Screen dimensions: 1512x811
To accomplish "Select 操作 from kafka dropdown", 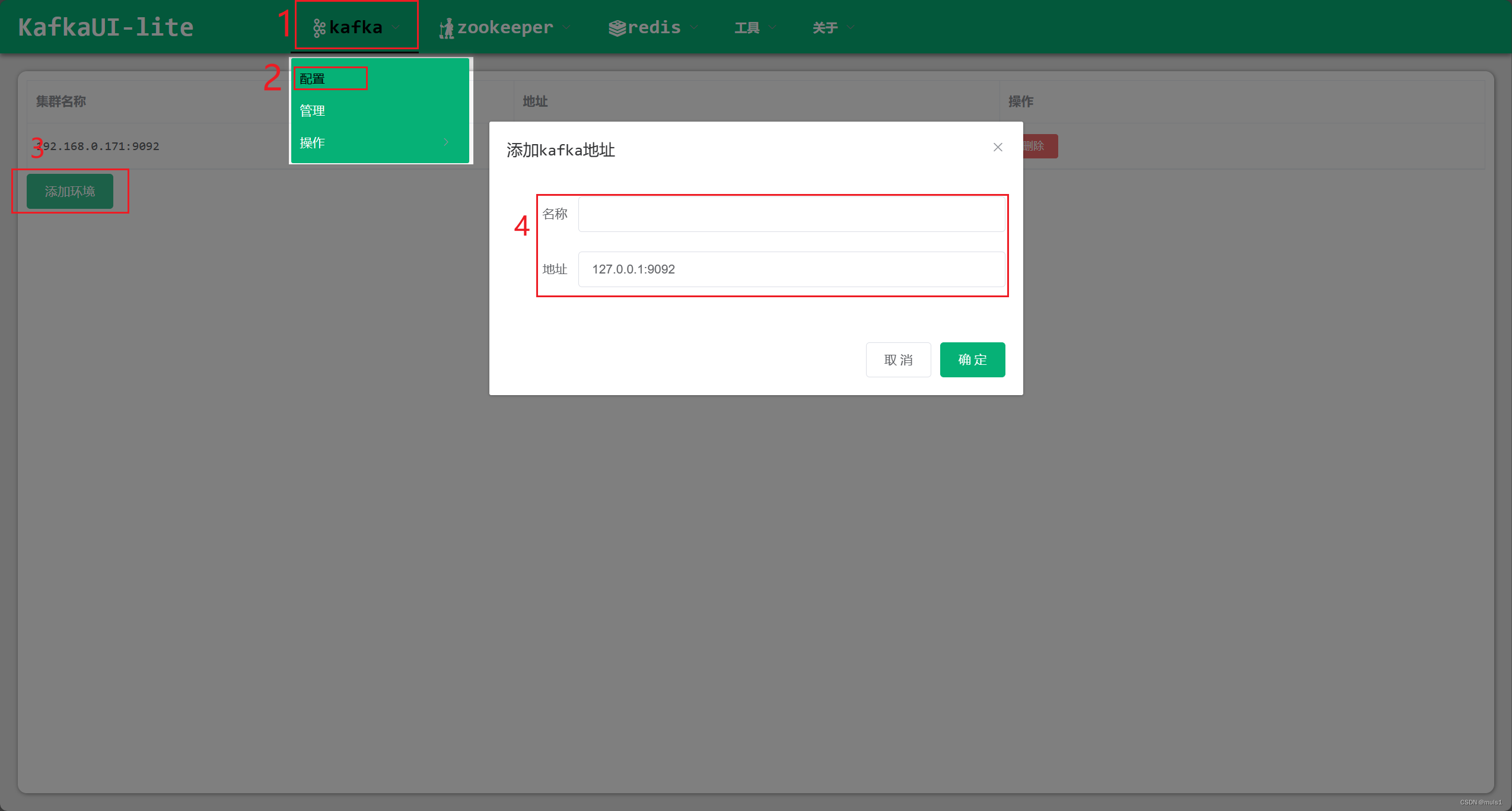I will coord(380,142).
